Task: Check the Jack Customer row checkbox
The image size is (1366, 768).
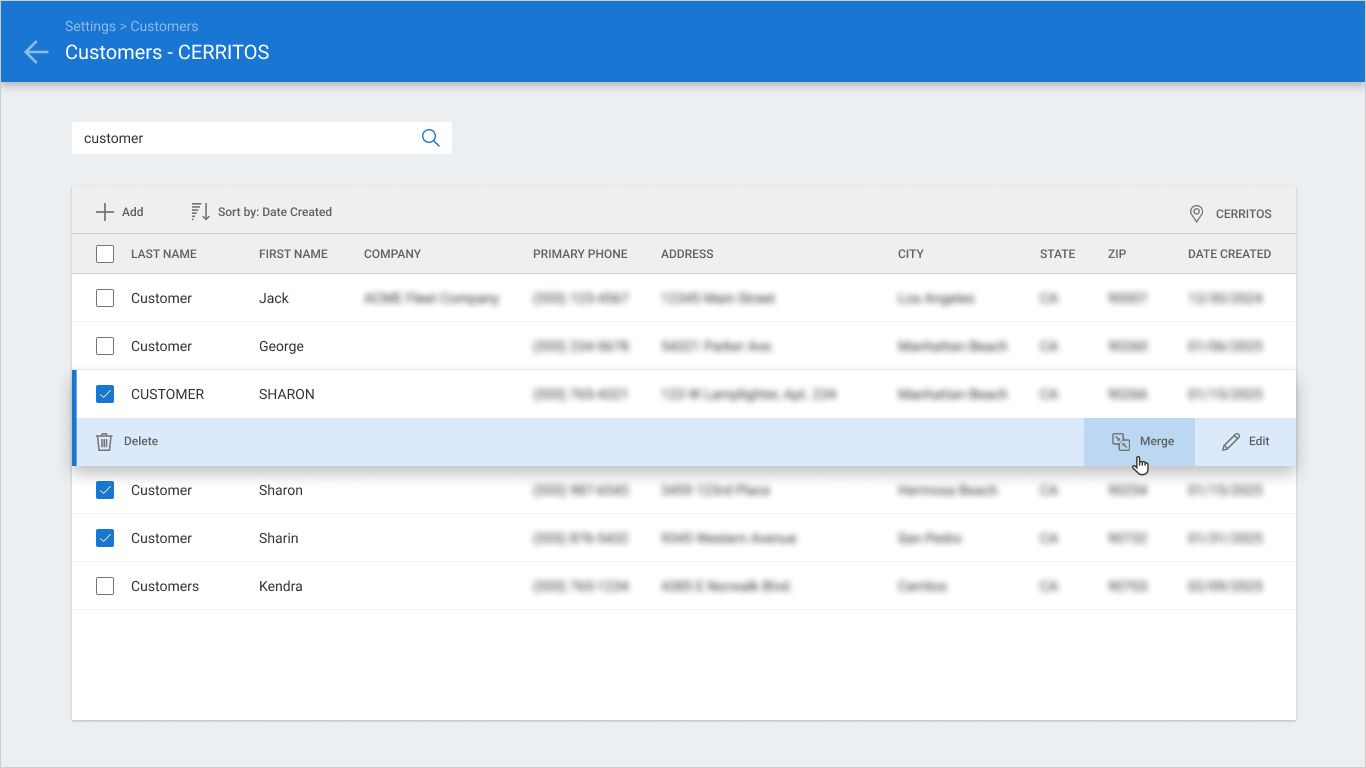Action: pyautogui.click(x=105, y=298)
